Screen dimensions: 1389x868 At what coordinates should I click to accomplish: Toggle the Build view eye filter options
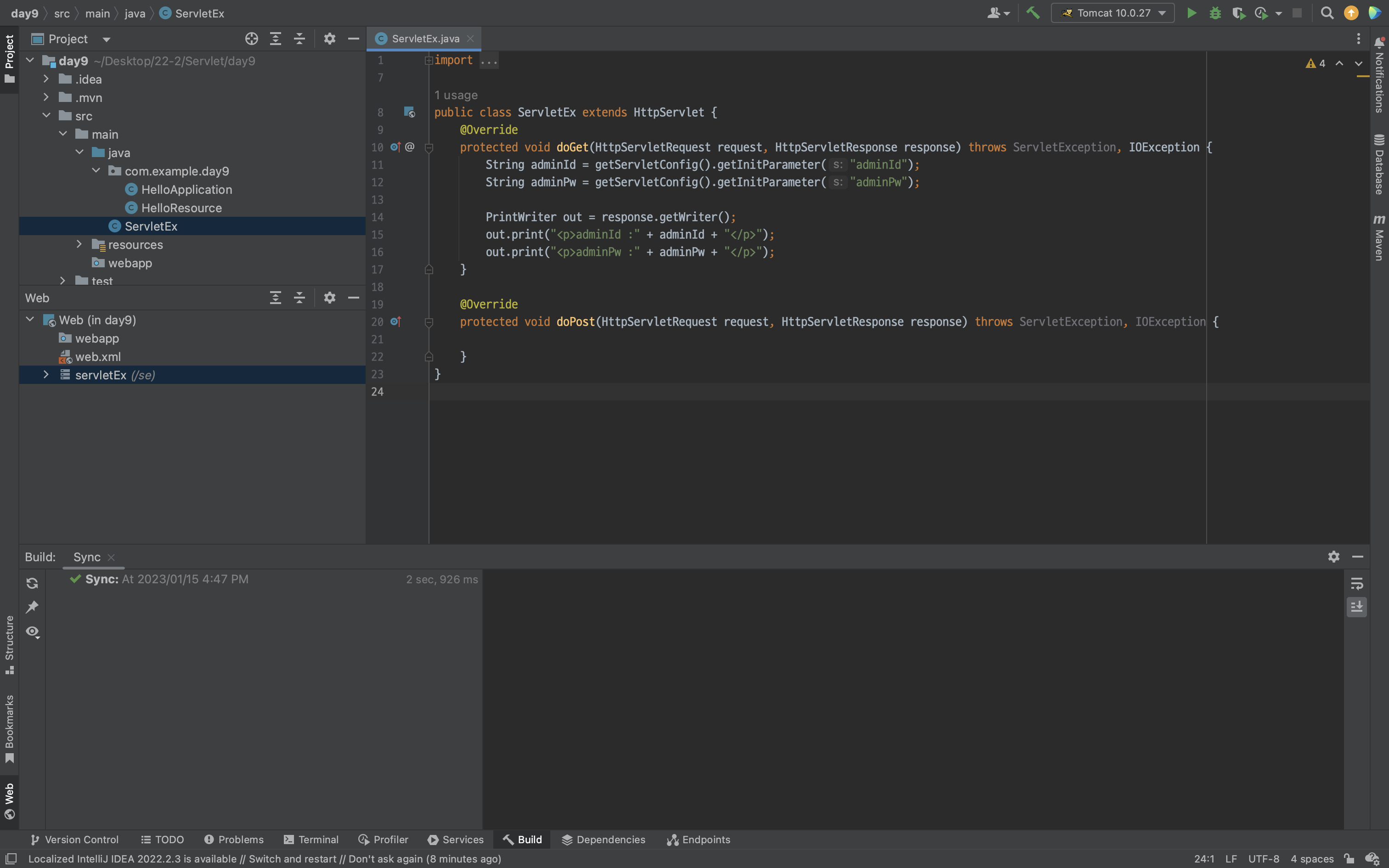[32, 632]
